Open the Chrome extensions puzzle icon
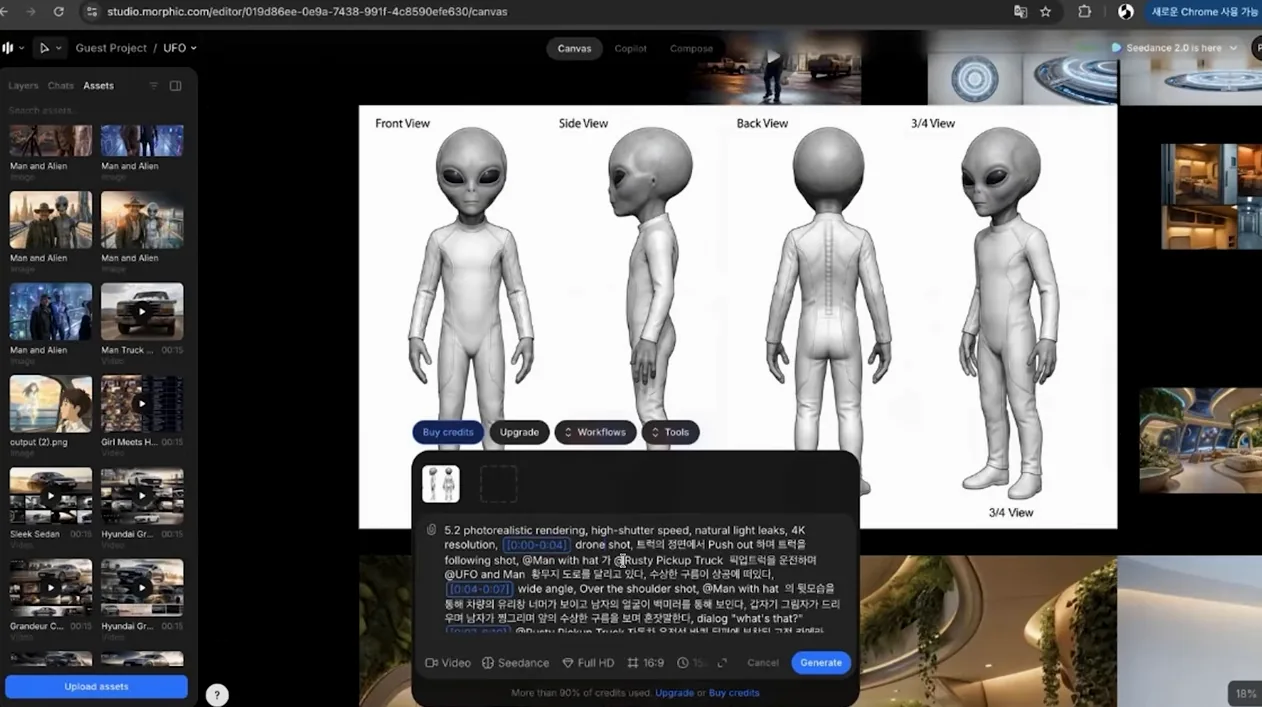1262x707 pixels. 1085,12
